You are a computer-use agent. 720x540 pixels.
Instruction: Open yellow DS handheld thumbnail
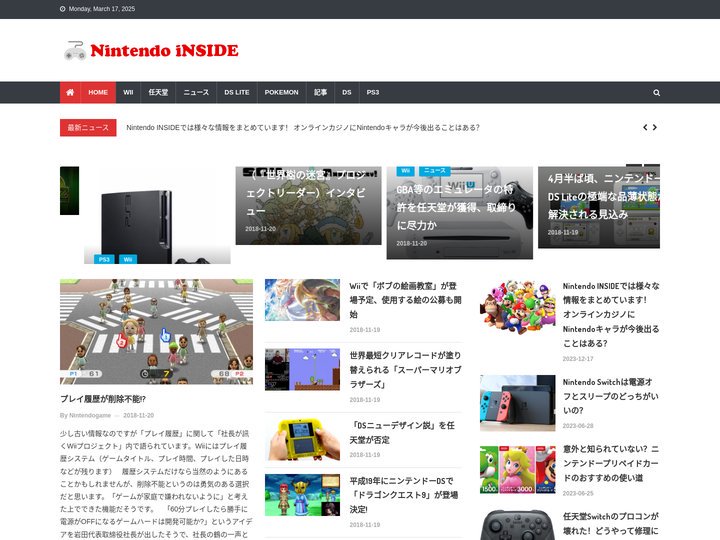[302, 439]
